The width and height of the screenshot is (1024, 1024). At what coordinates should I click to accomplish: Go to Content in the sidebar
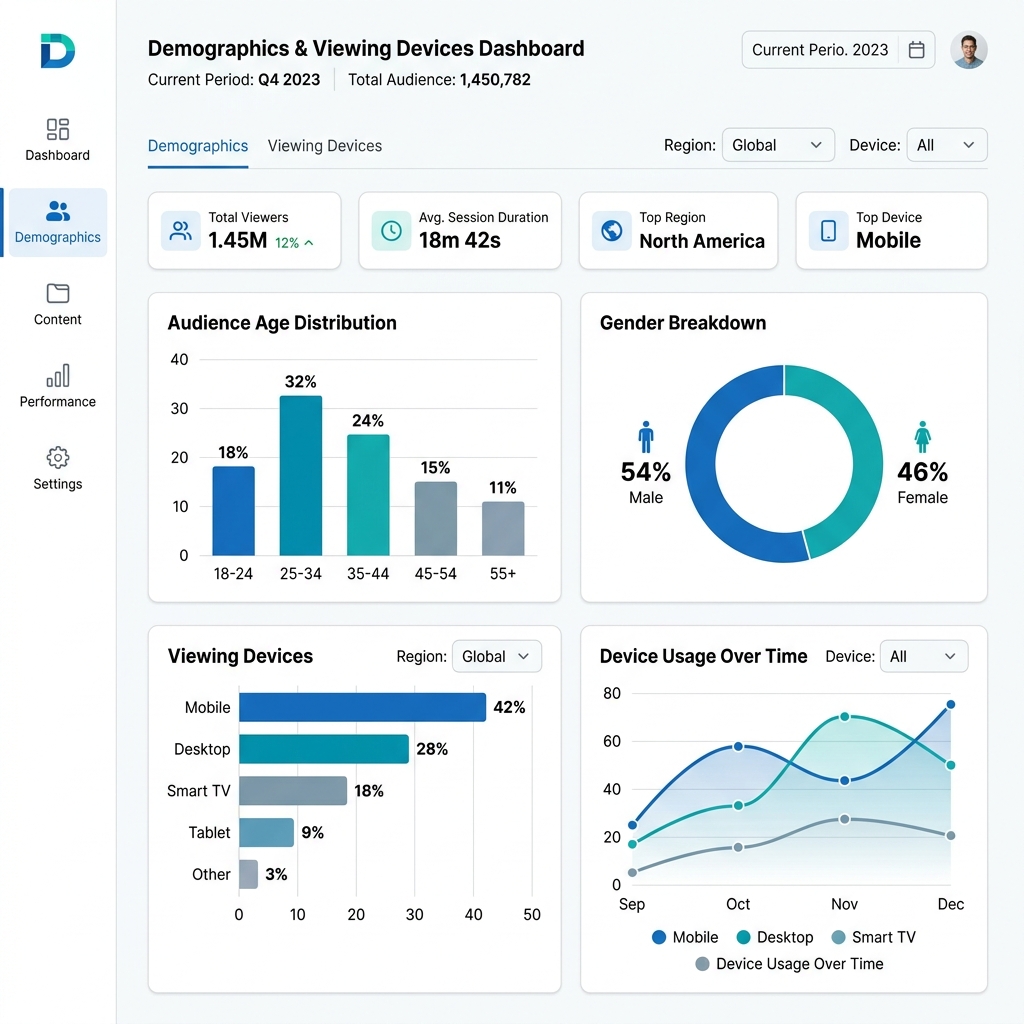point(57,304)
